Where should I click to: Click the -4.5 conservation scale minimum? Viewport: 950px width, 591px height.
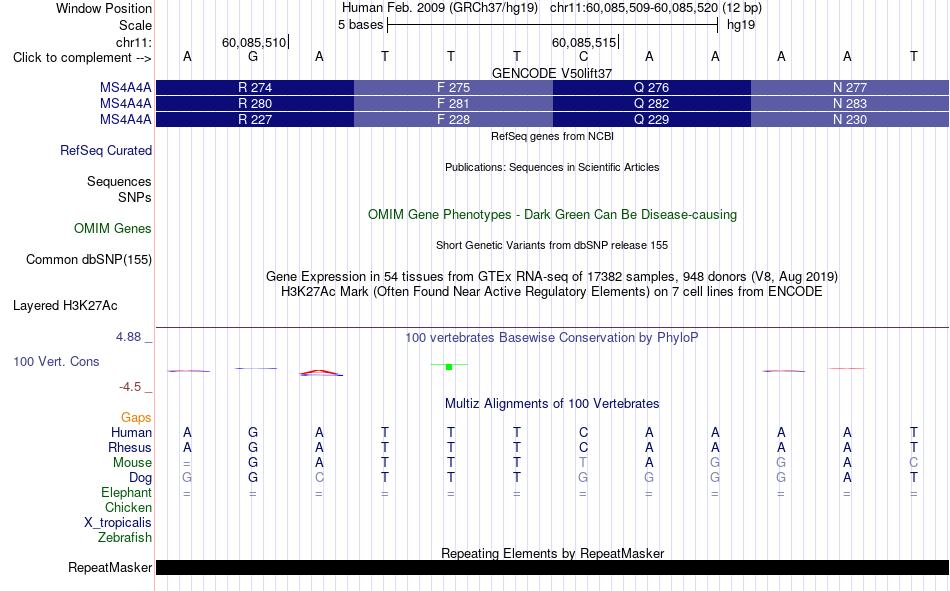(x=130, y=387)
